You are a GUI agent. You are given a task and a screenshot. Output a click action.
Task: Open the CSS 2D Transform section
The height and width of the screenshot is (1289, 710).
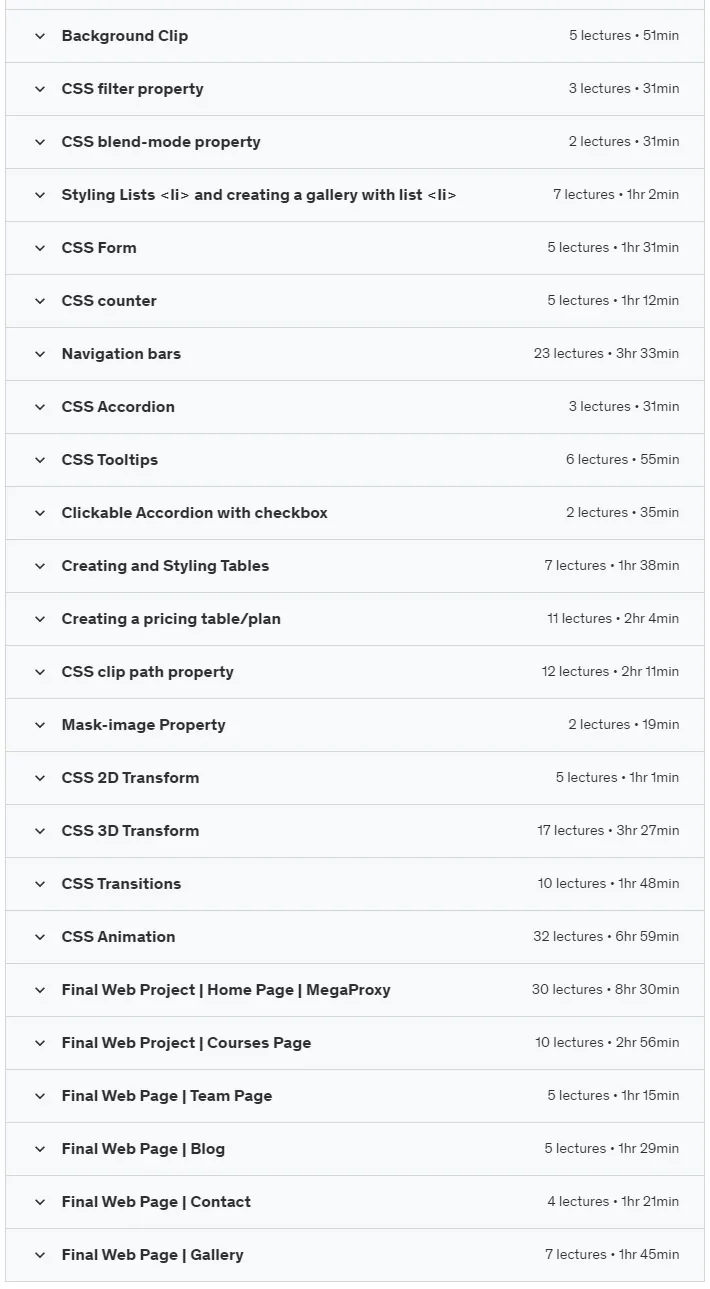click(355, 778)
